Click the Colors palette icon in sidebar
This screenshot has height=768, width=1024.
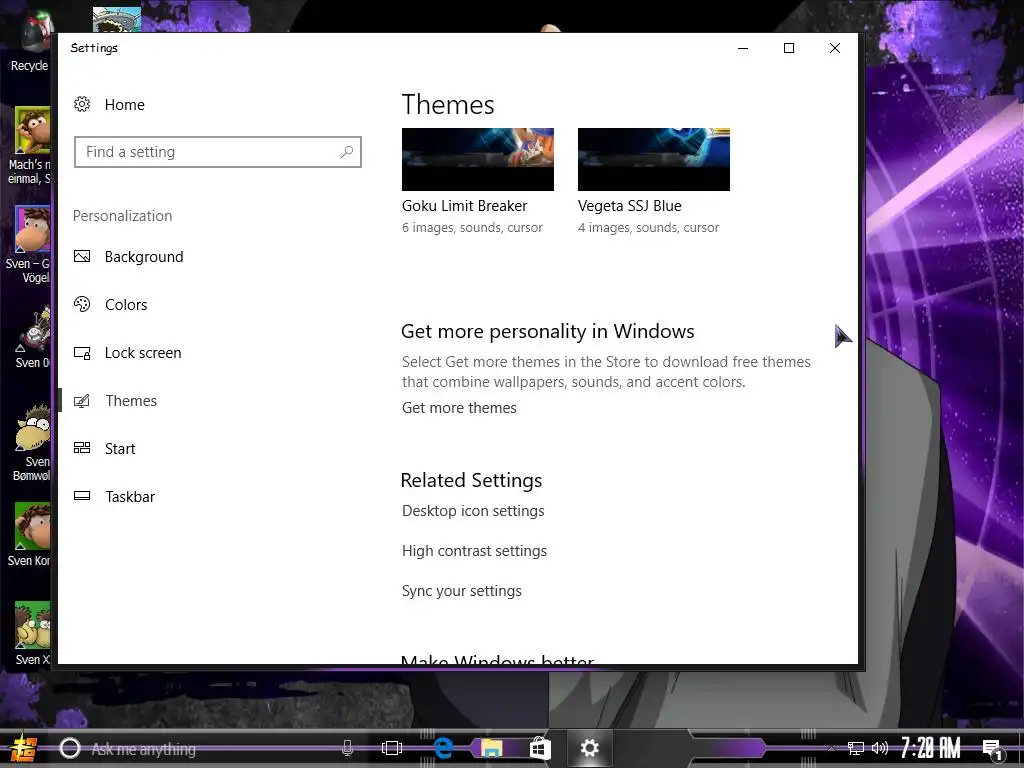82,304
